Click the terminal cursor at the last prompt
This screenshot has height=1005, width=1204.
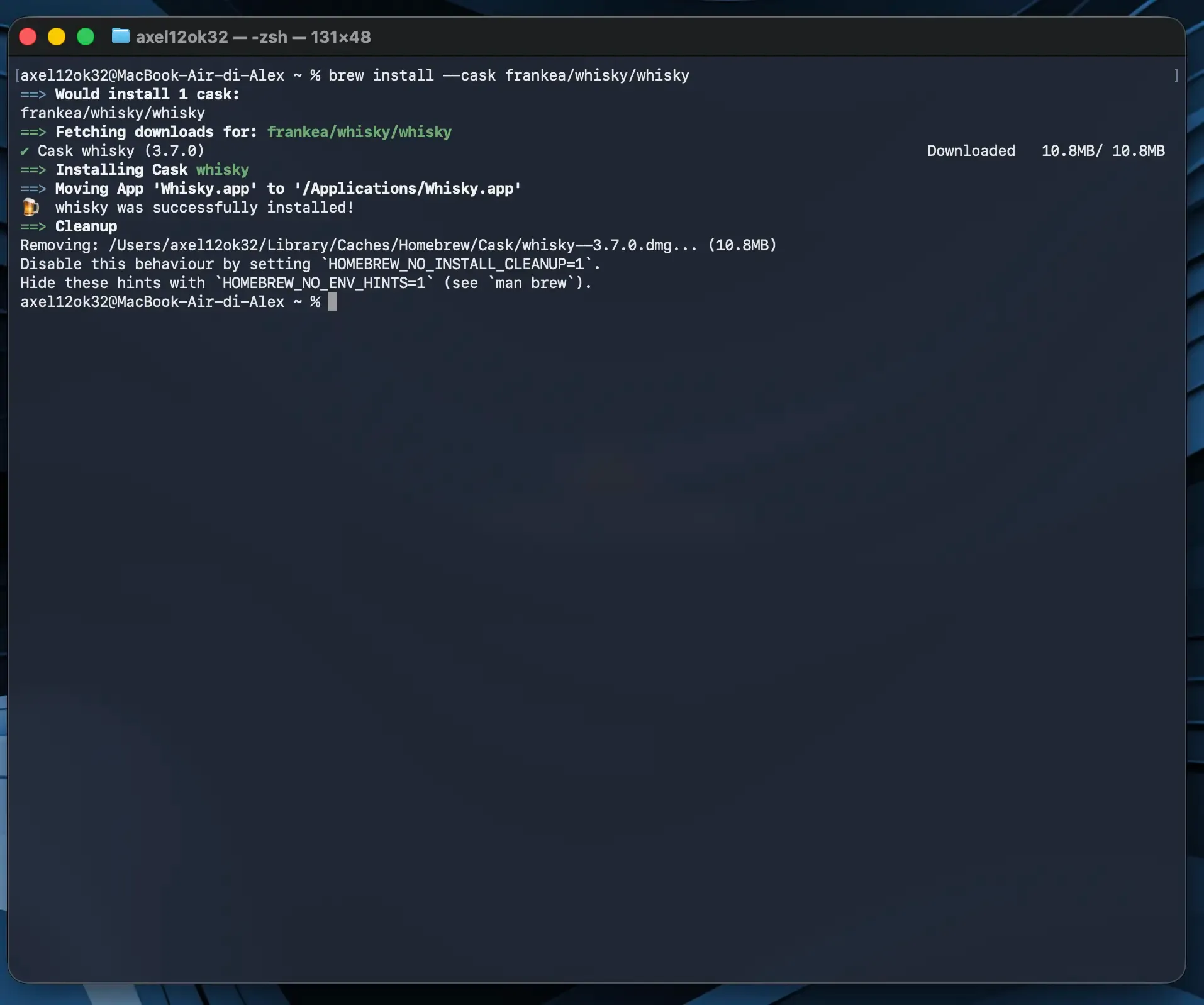point(333,302)
